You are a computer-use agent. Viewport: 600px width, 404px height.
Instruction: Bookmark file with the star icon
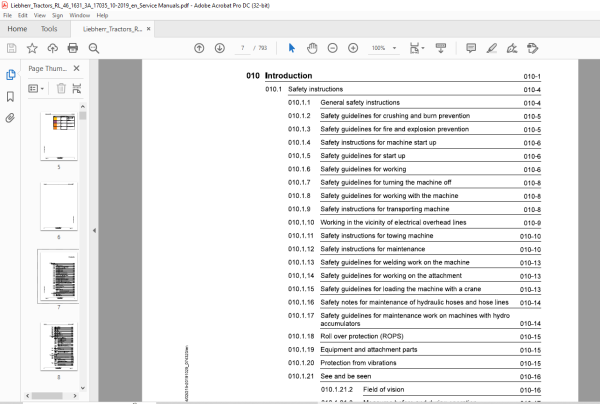32,48
